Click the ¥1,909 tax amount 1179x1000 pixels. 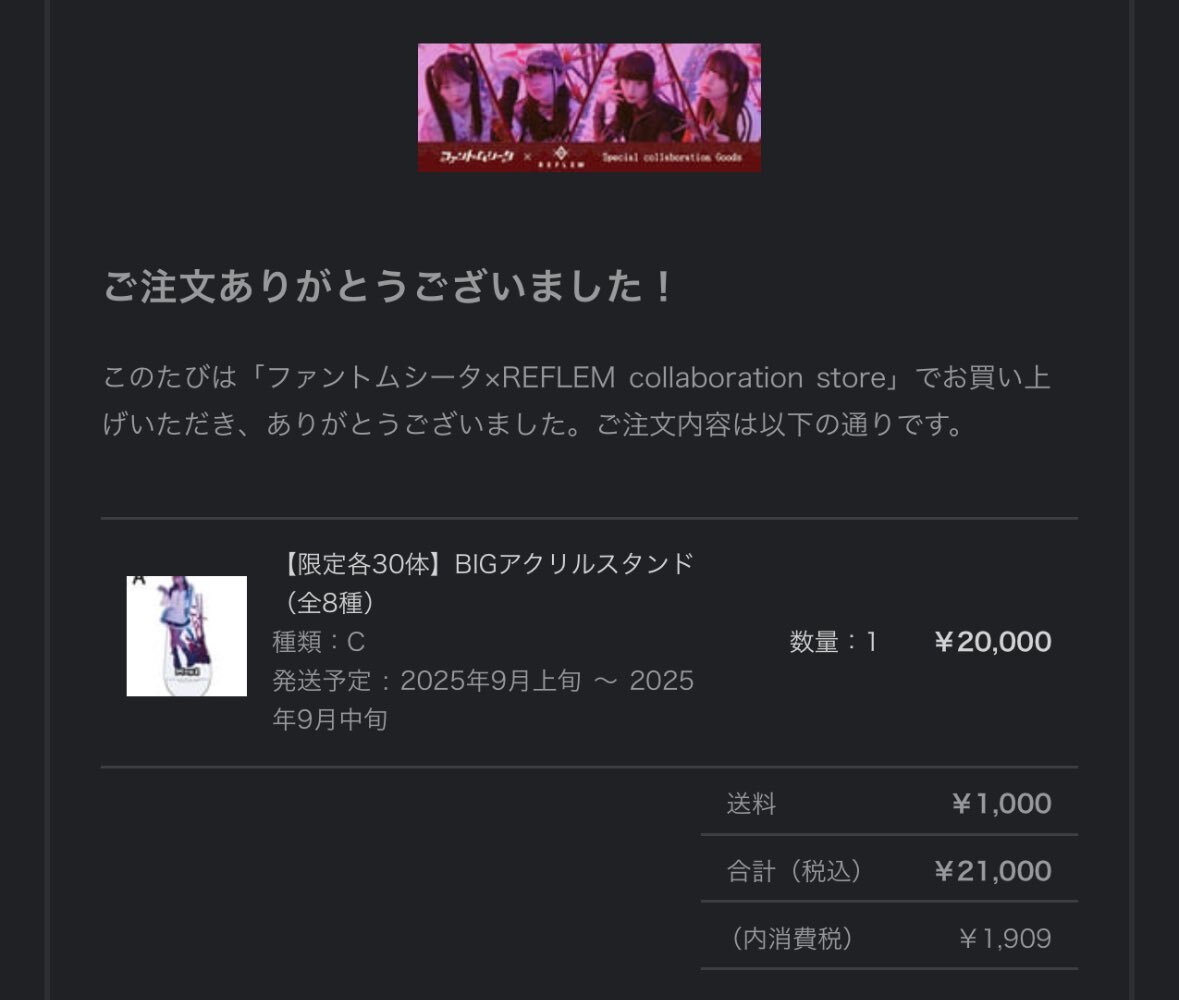coord(1005,938)
